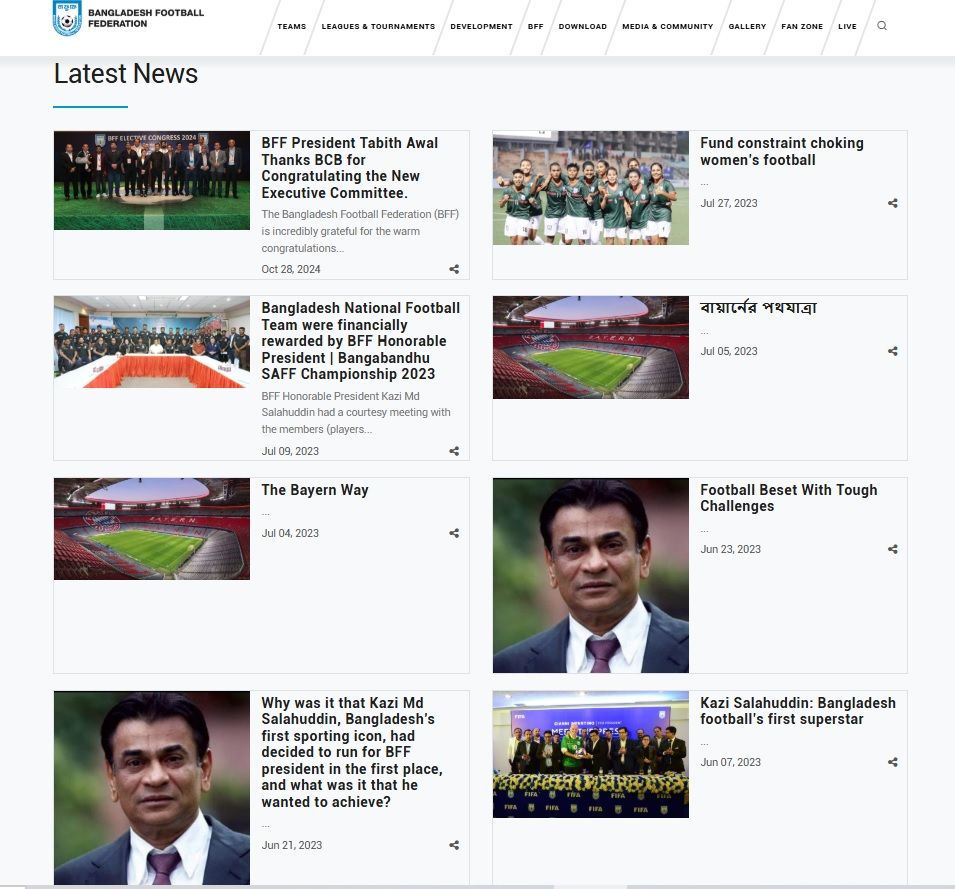Expand Leagues & Tournaments menu
Image resolution: width=955 pixels, height=889 pixels.
pyautogui.click(x=378, y=27)
